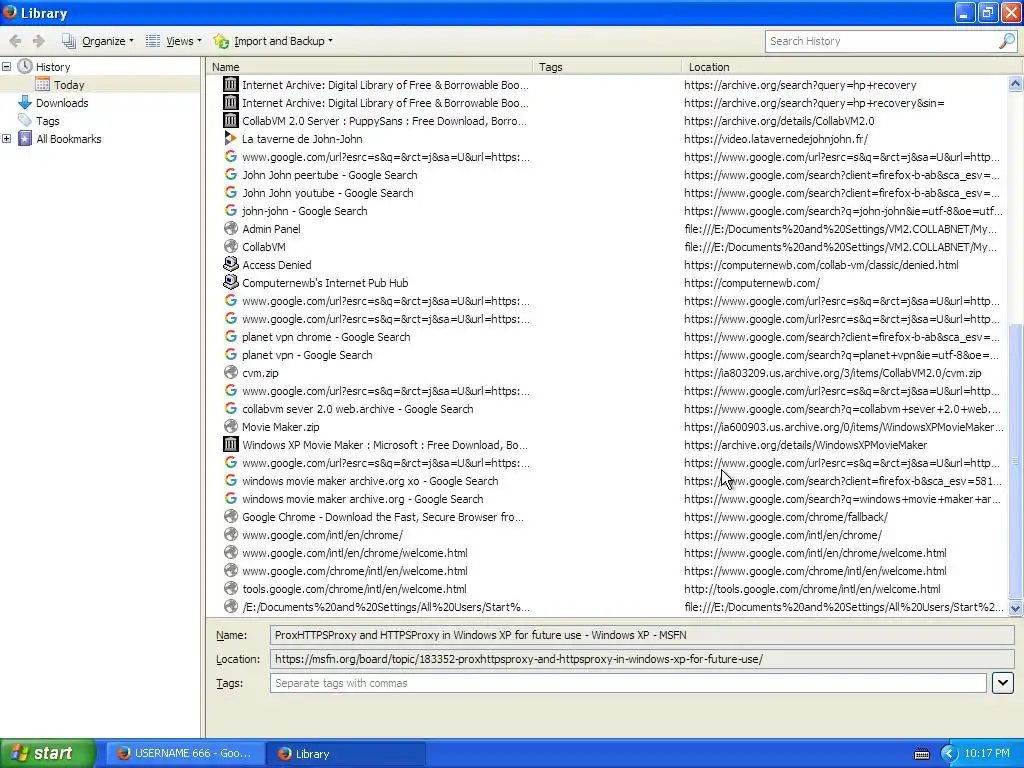Select the /E:/Documents%20and%20Settings/All%20Users row
Image resolution: width=1024 pixels, height=768 pixels.
(x=607, y=607)
